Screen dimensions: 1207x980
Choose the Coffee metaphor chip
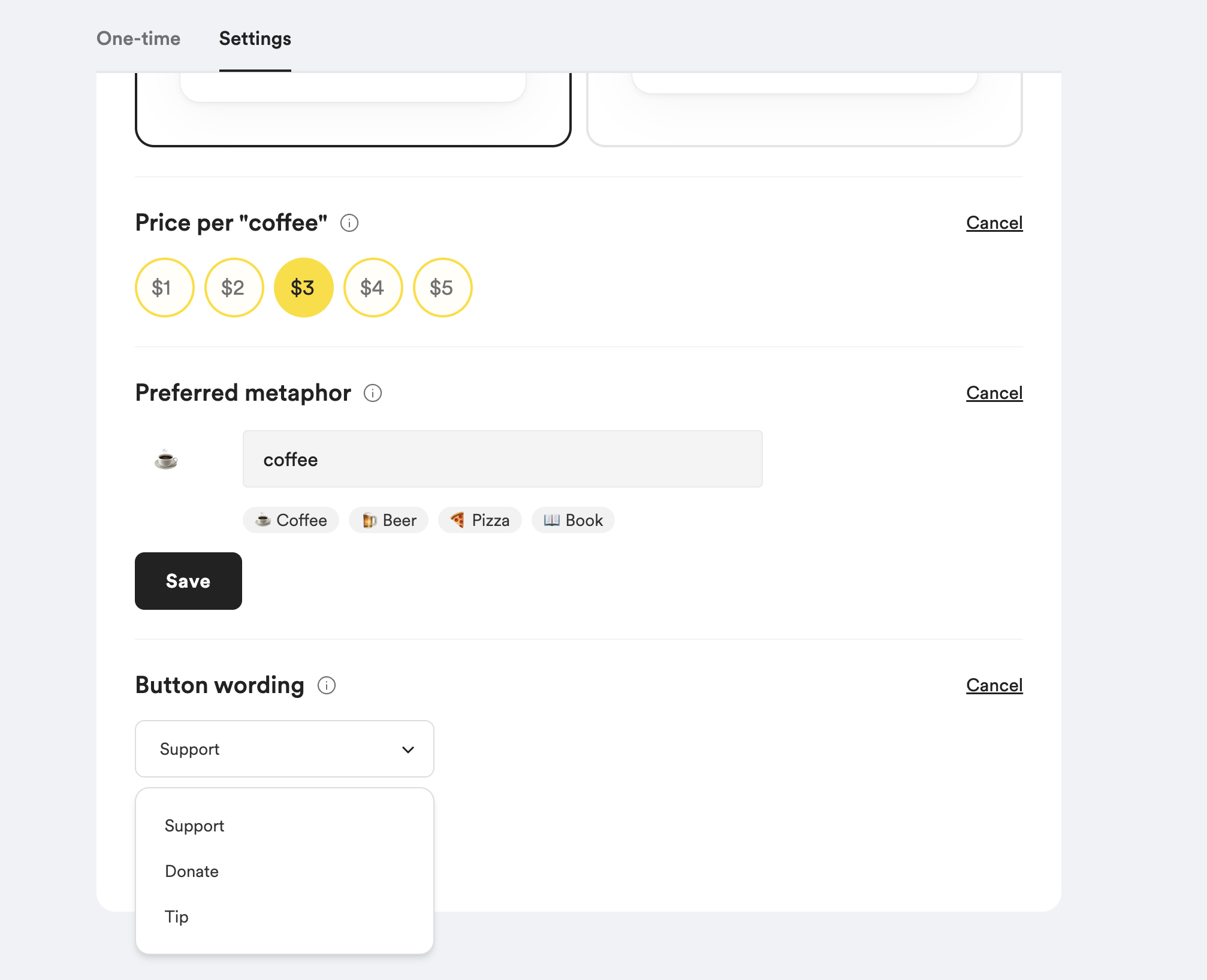(x=291, y=520)
